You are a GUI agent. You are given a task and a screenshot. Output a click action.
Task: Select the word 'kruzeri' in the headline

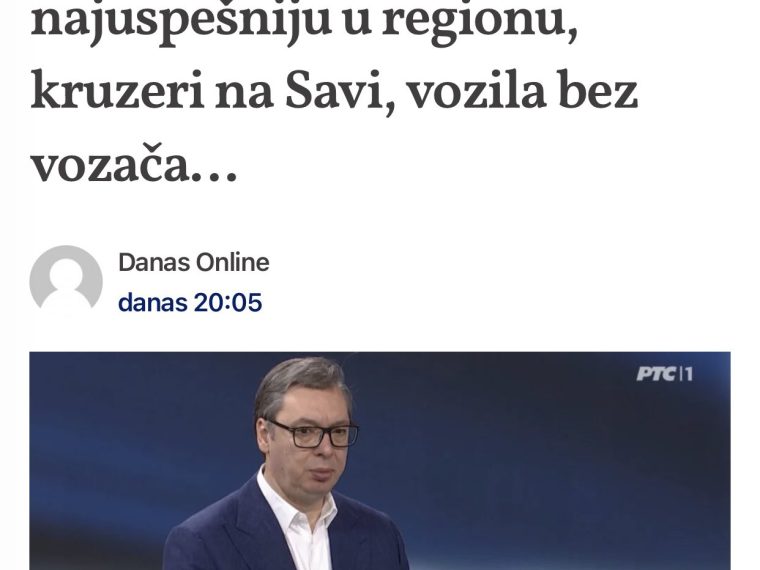pos(117,91)
